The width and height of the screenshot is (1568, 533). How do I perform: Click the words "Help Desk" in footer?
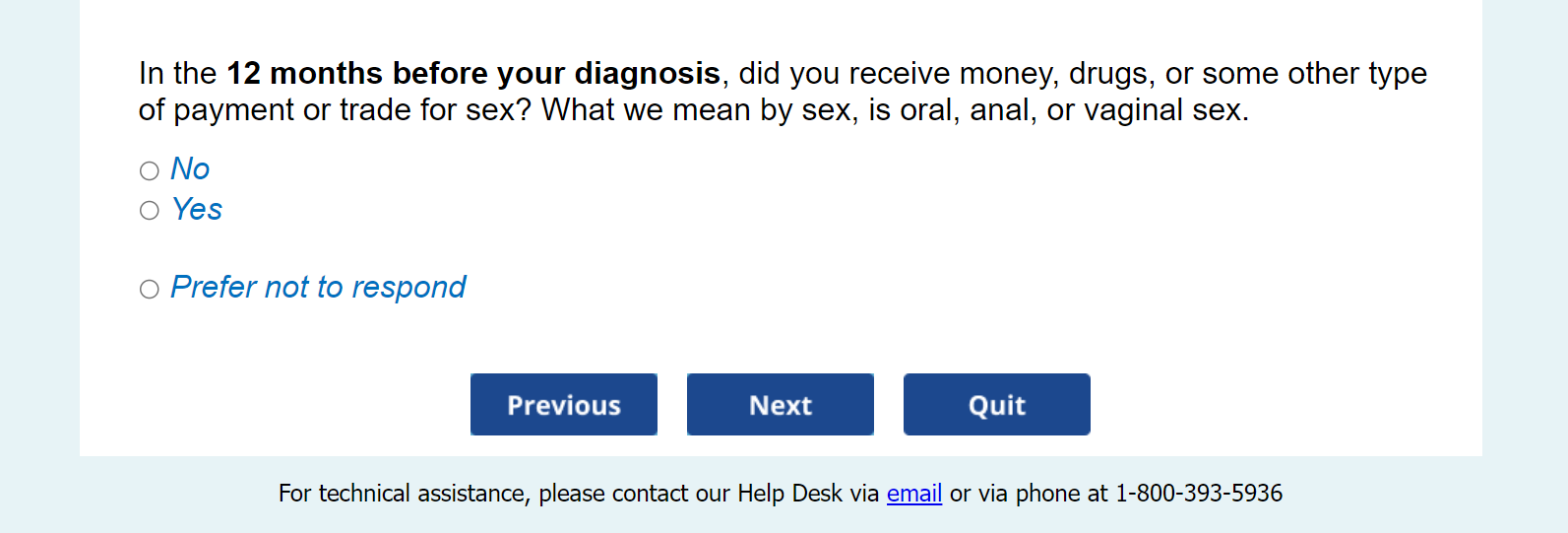(x=789, y=494)
